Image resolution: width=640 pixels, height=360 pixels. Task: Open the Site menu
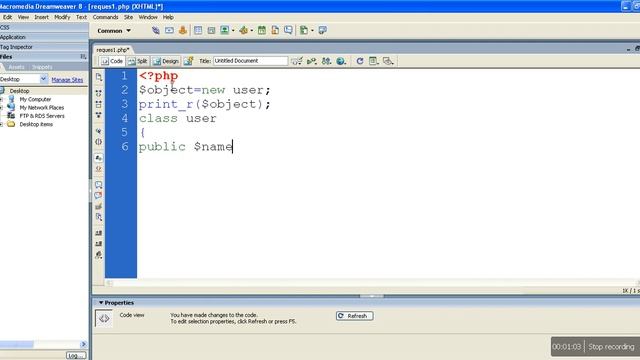128,17
